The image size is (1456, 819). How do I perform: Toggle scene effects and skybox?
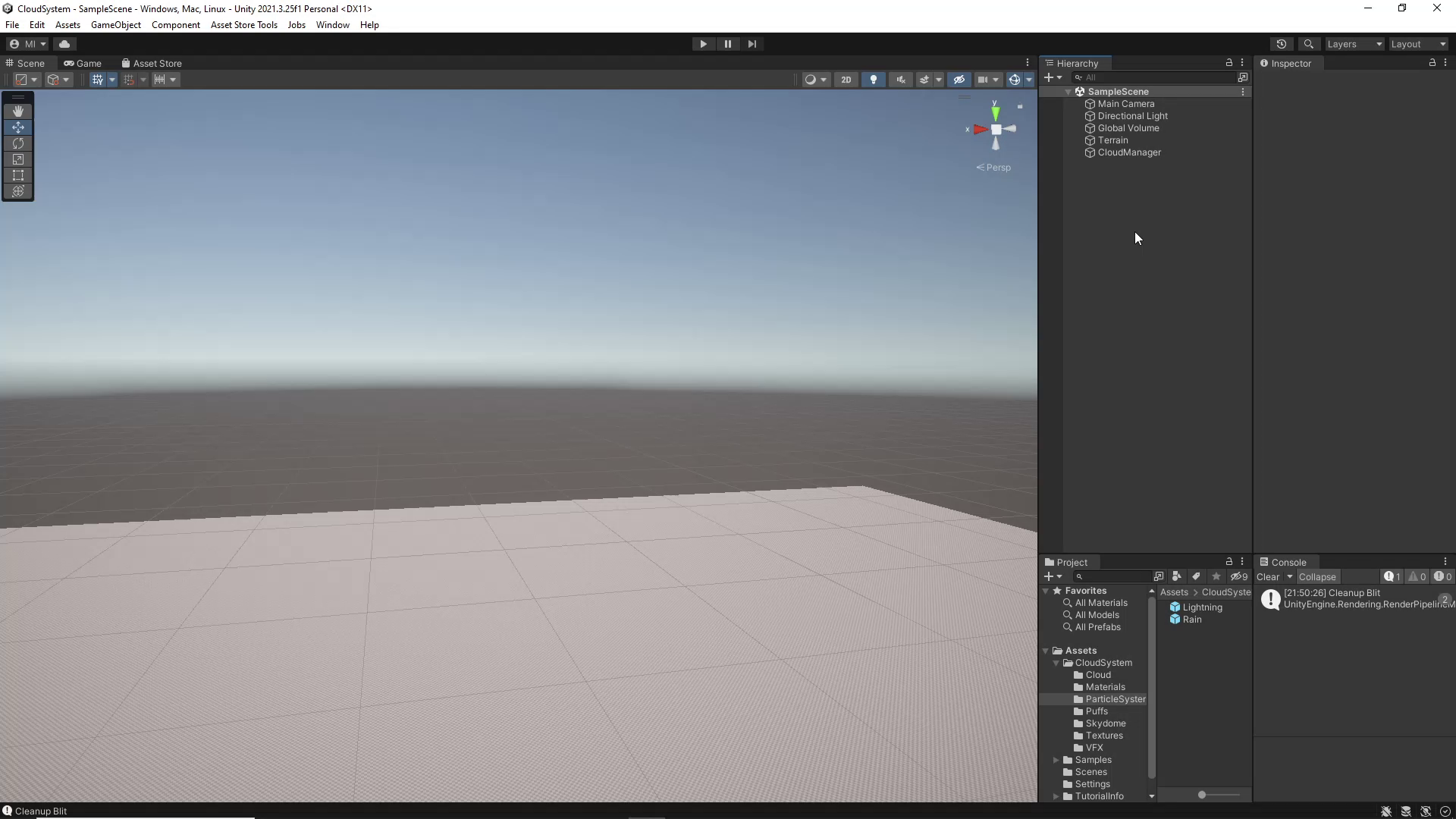click(x=924, y=80)
